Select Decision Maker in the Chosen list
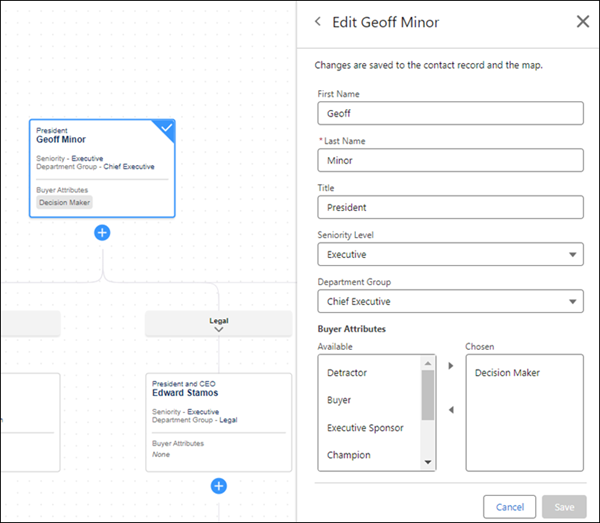The image size is (600, 523). (x=507, y=373)
